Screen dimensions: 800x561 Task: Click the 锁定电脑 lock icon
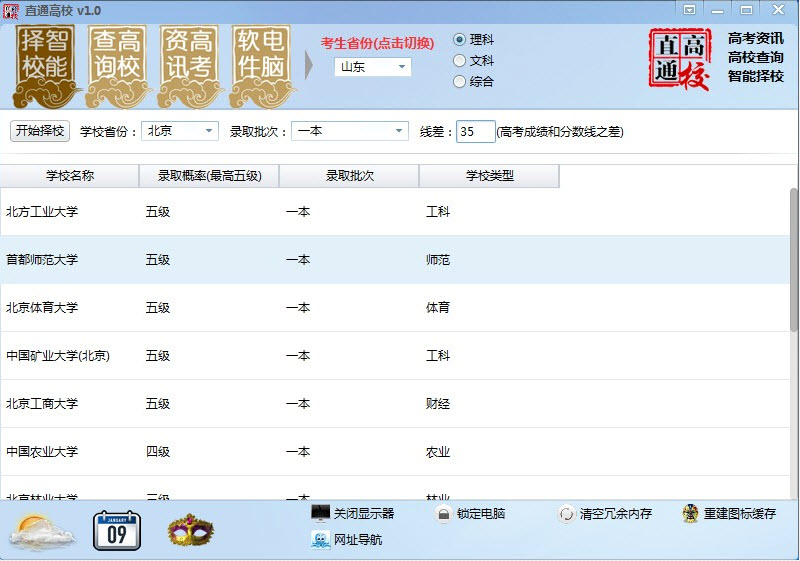pyautogui.click(x=443, y=514)
